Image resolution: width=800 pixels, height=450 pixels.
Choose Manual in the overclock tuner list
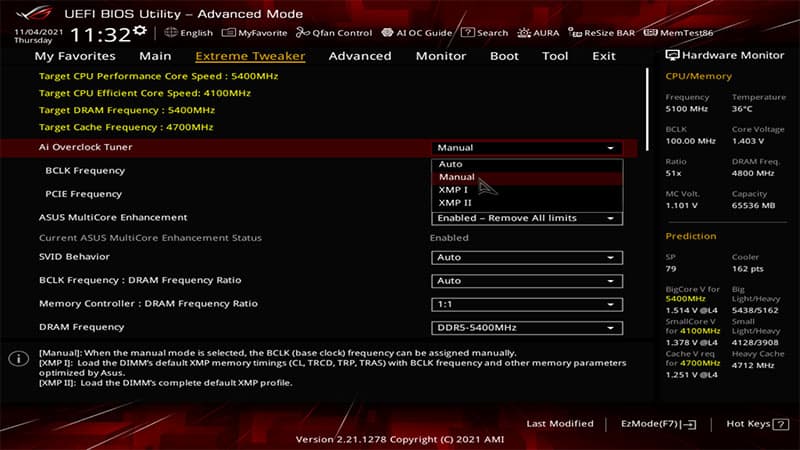(x=527, y=177)
